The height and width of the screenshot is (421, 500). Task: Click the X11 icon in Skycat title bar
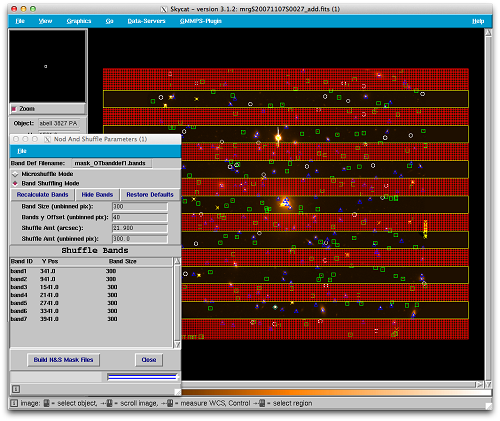[x=164, y=9]
